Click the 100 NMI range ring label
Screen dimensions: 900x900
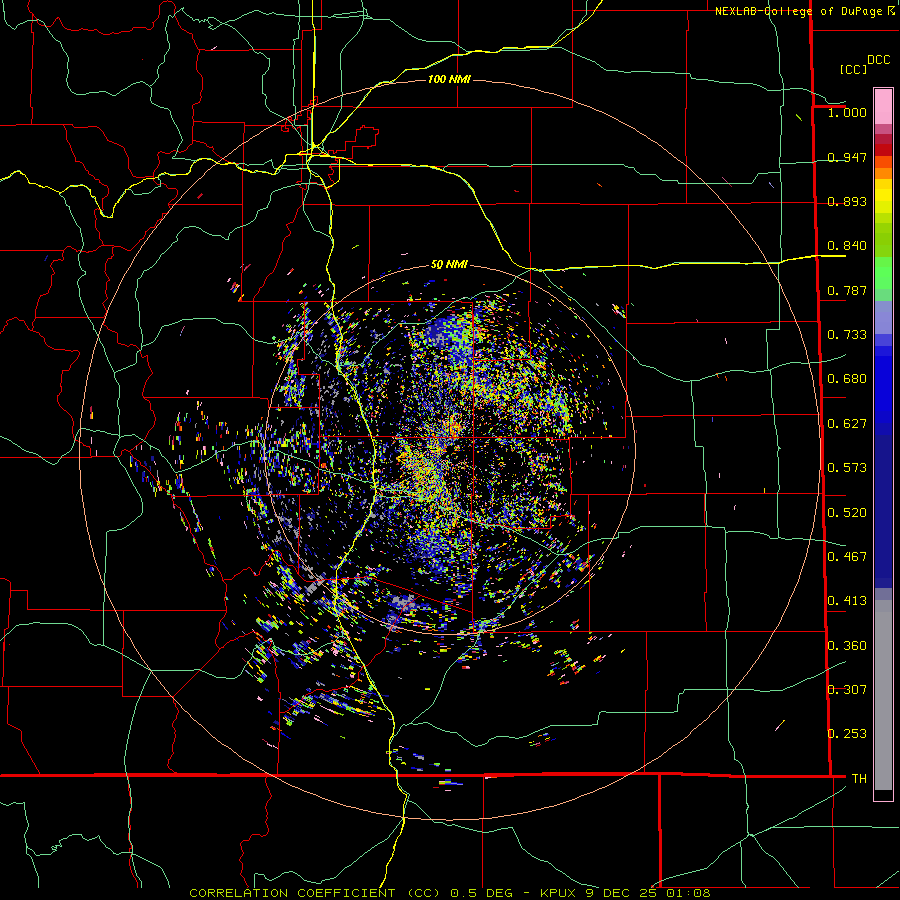coord(449,79)
